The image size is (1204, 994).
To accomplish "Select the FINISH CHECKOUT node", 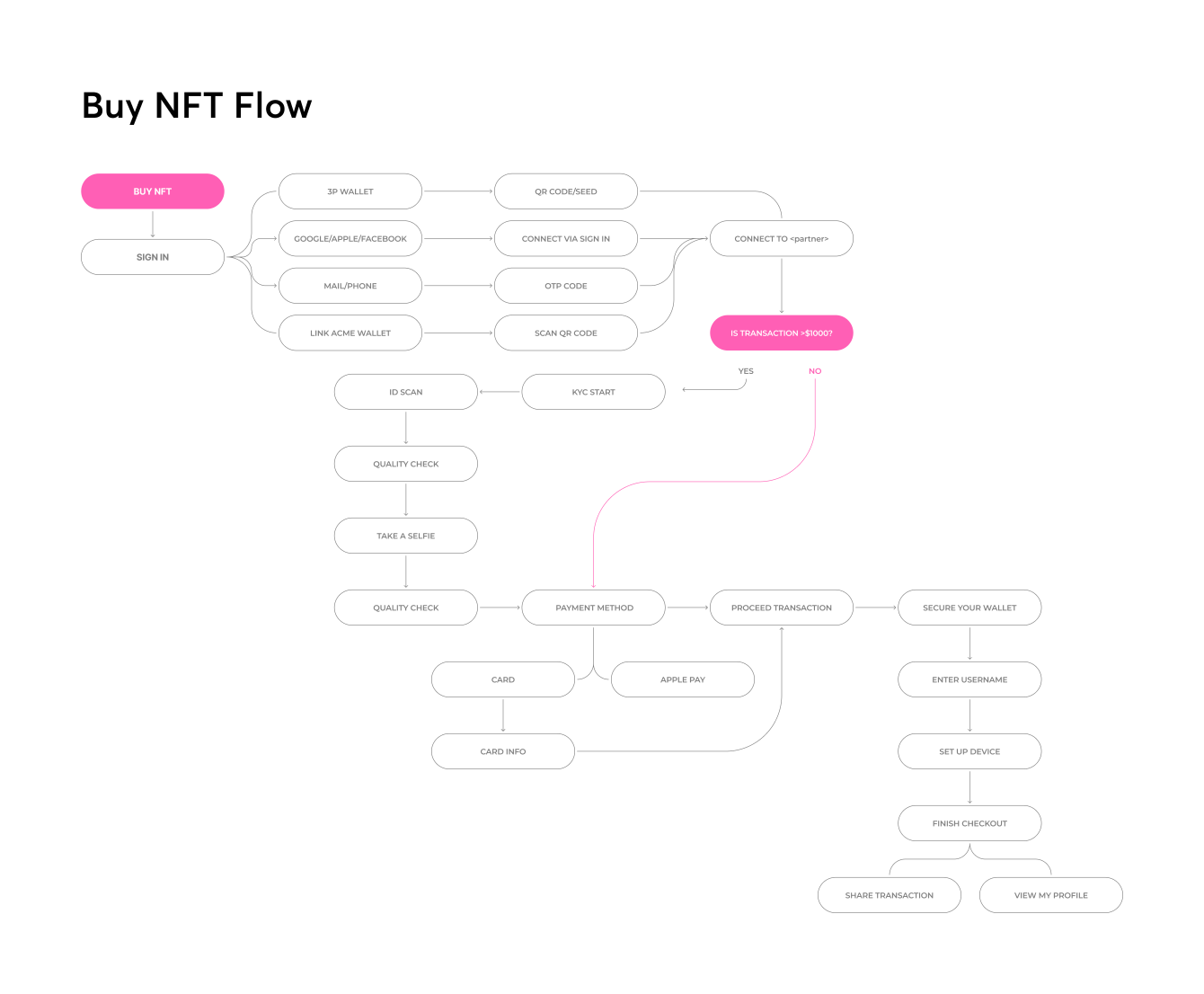I will tap(969, 823).
